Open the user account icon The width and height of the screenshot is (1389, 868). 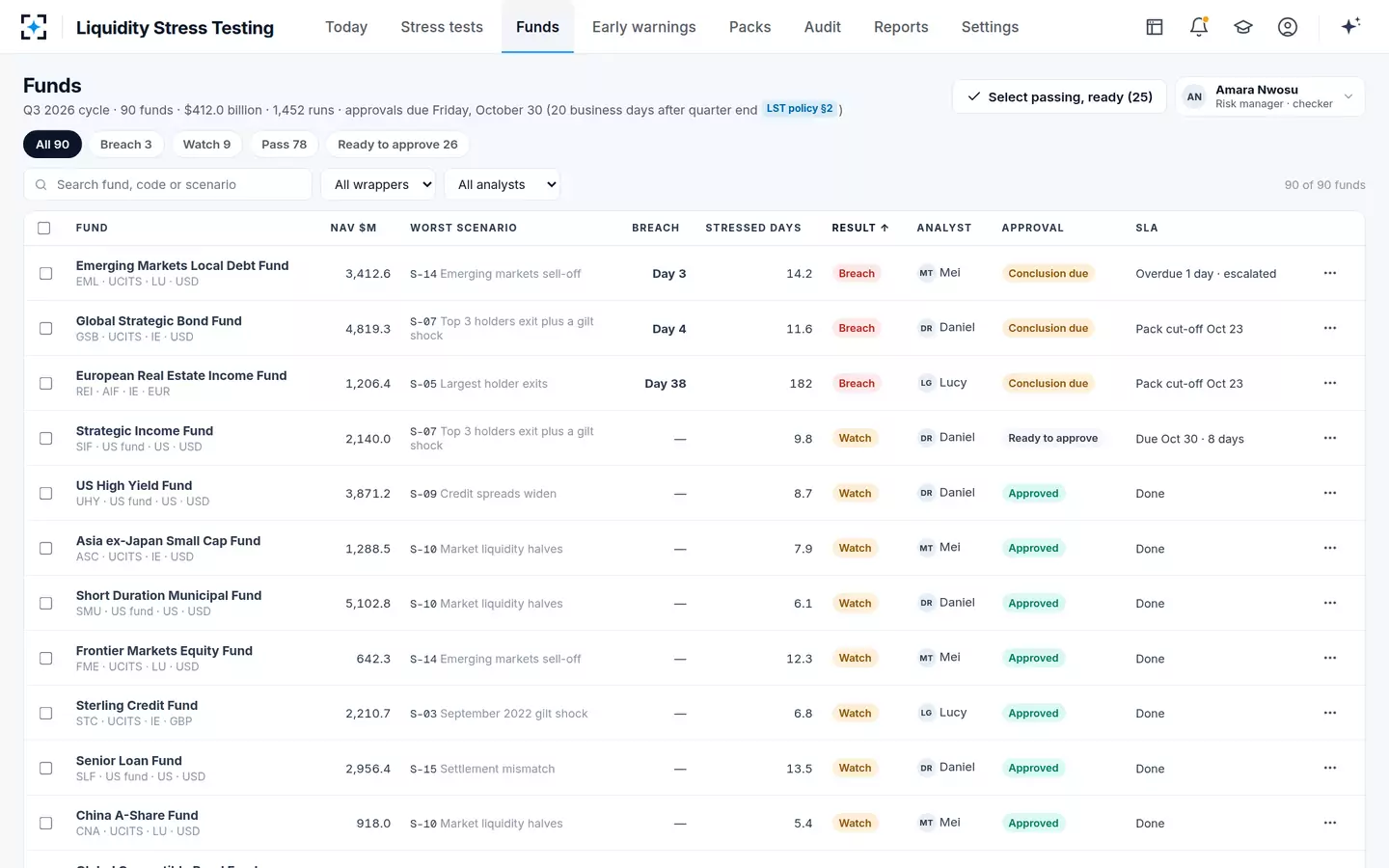(1288, 27)
